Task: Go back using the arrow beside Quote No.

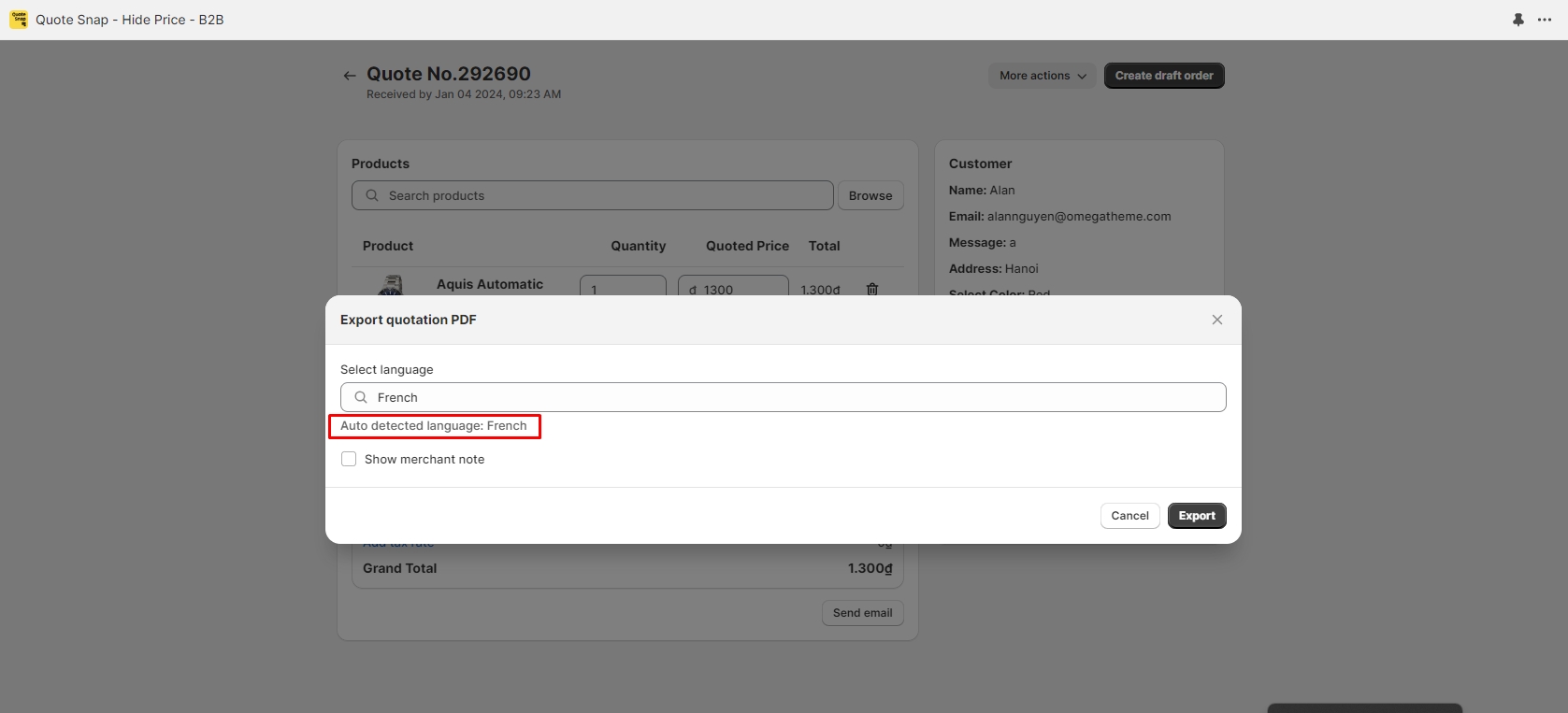Action: pyautogui.click(x=350, y=76)
